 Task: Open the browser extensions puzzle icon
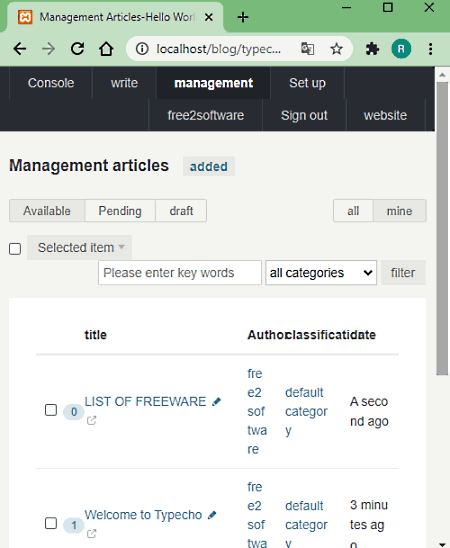[372, 49]
